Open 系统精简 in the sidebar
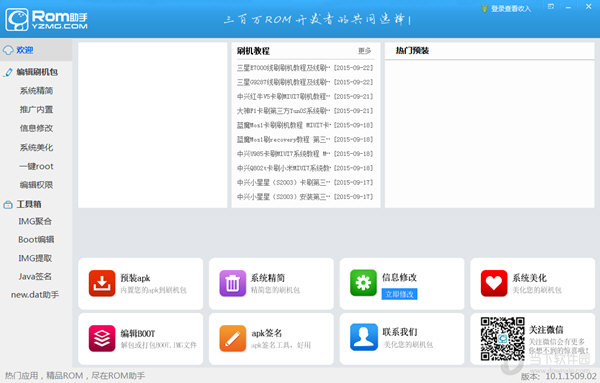This screenshot has width=600, height=383. tap(36, 91)
